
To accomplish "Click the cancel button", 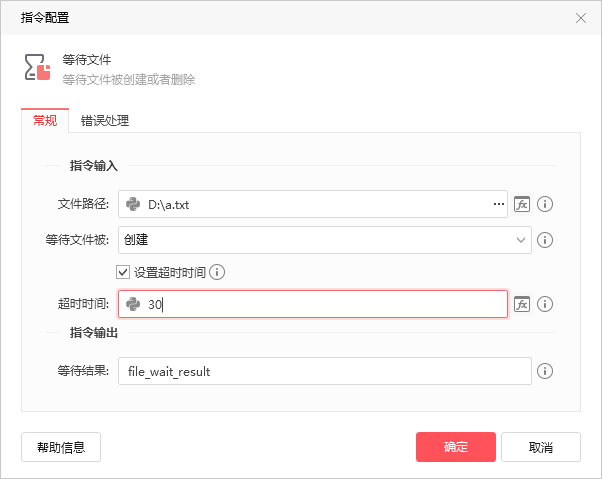I will pyautogui.click(x=541, y=447).
